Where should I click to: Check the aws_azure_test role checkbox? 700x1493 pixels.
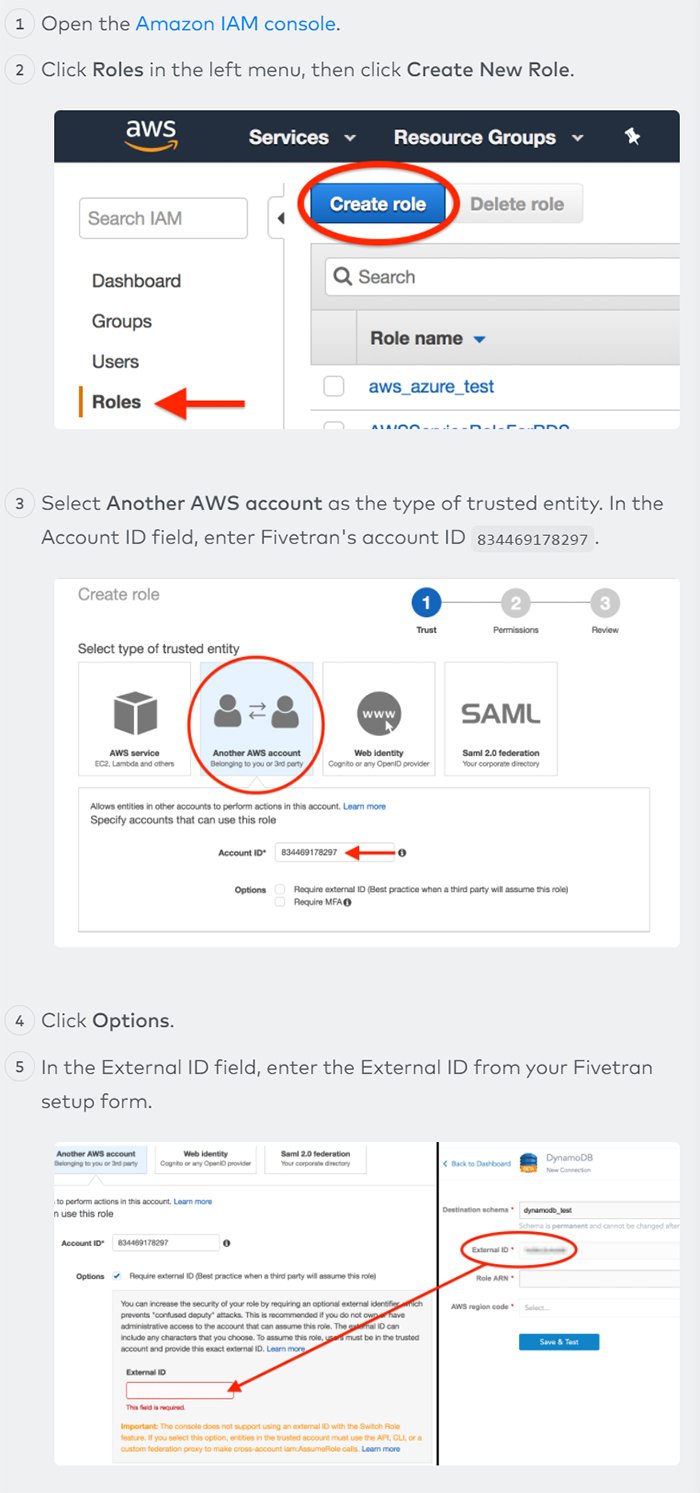click(x=334, y=387)
